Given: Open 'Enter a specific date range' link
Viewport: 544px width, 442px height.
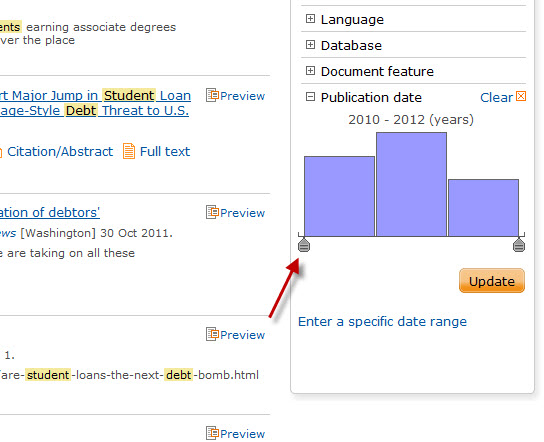Looking at the screenshot, I should (x=382, y=322).
